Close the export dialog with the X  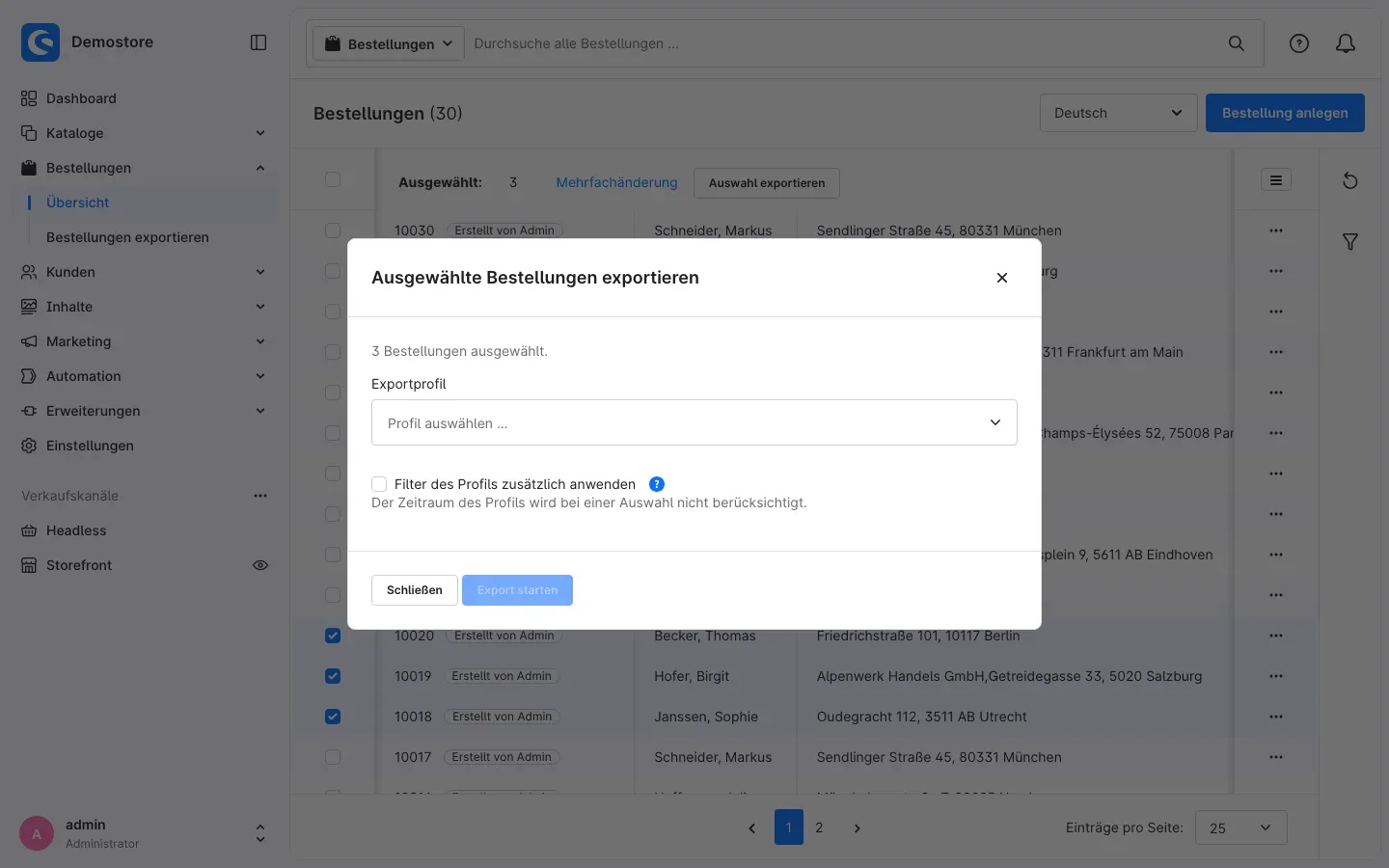[1002, 278]
